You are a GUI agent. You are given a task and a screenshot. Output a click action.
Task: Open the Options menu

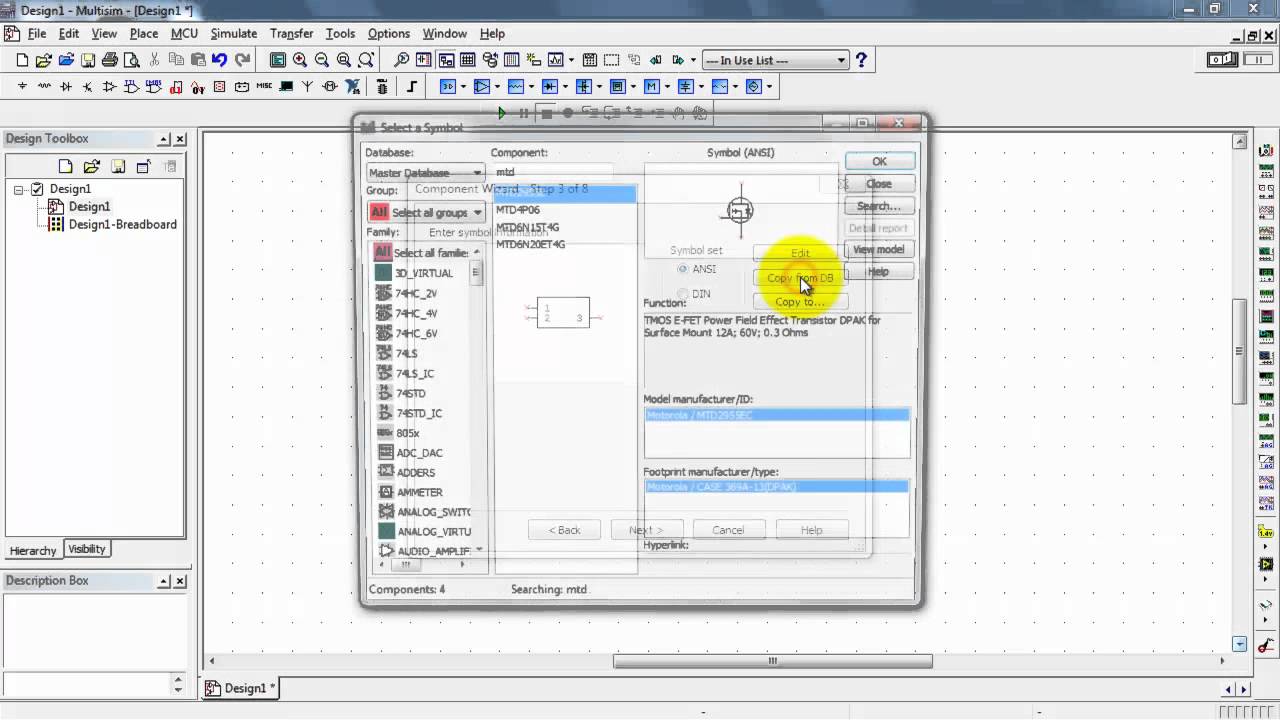pyautogui.click(x=389, y=33)
